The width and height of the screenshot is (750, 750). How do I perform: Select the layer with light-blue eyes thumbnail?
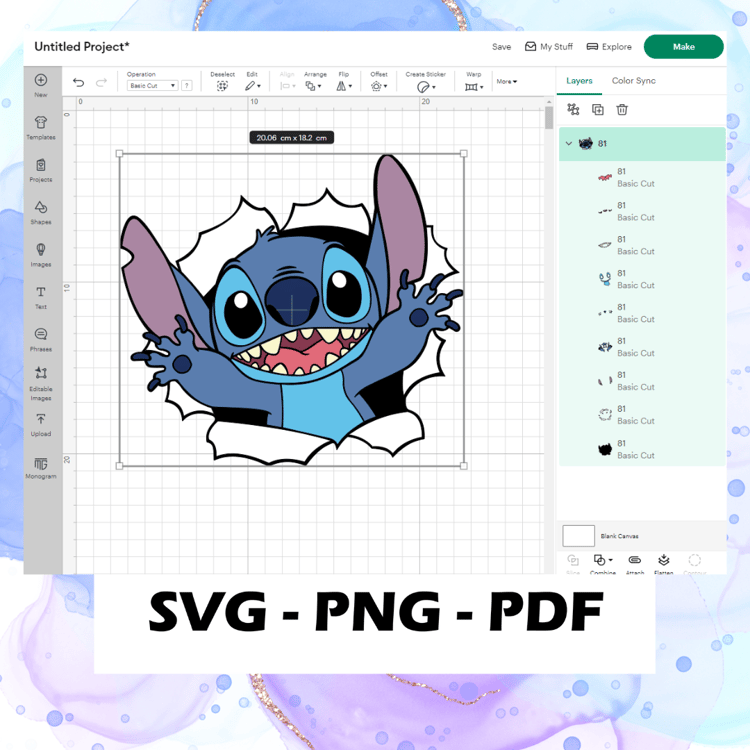pyautogui.click(x=642, y=279)
